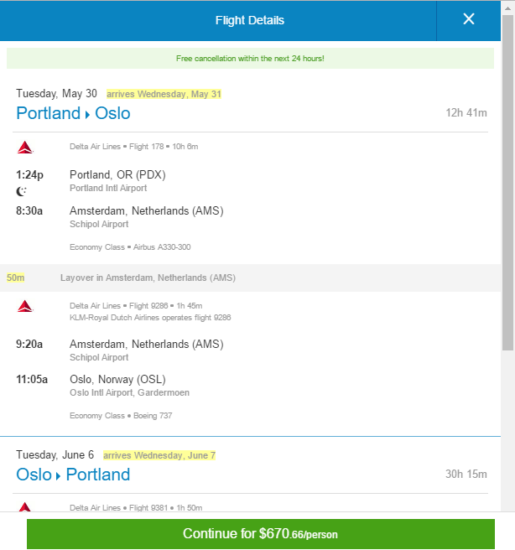Click the Portland to Oslo heading
This screenshot has height=550, width=515.
(x=73, y=113)
